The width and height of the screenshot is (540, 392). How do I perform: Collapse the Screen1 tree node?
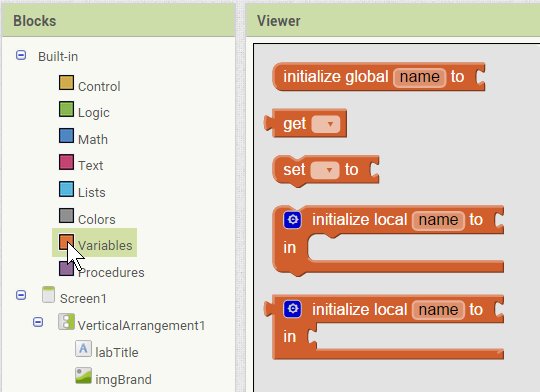21,295
